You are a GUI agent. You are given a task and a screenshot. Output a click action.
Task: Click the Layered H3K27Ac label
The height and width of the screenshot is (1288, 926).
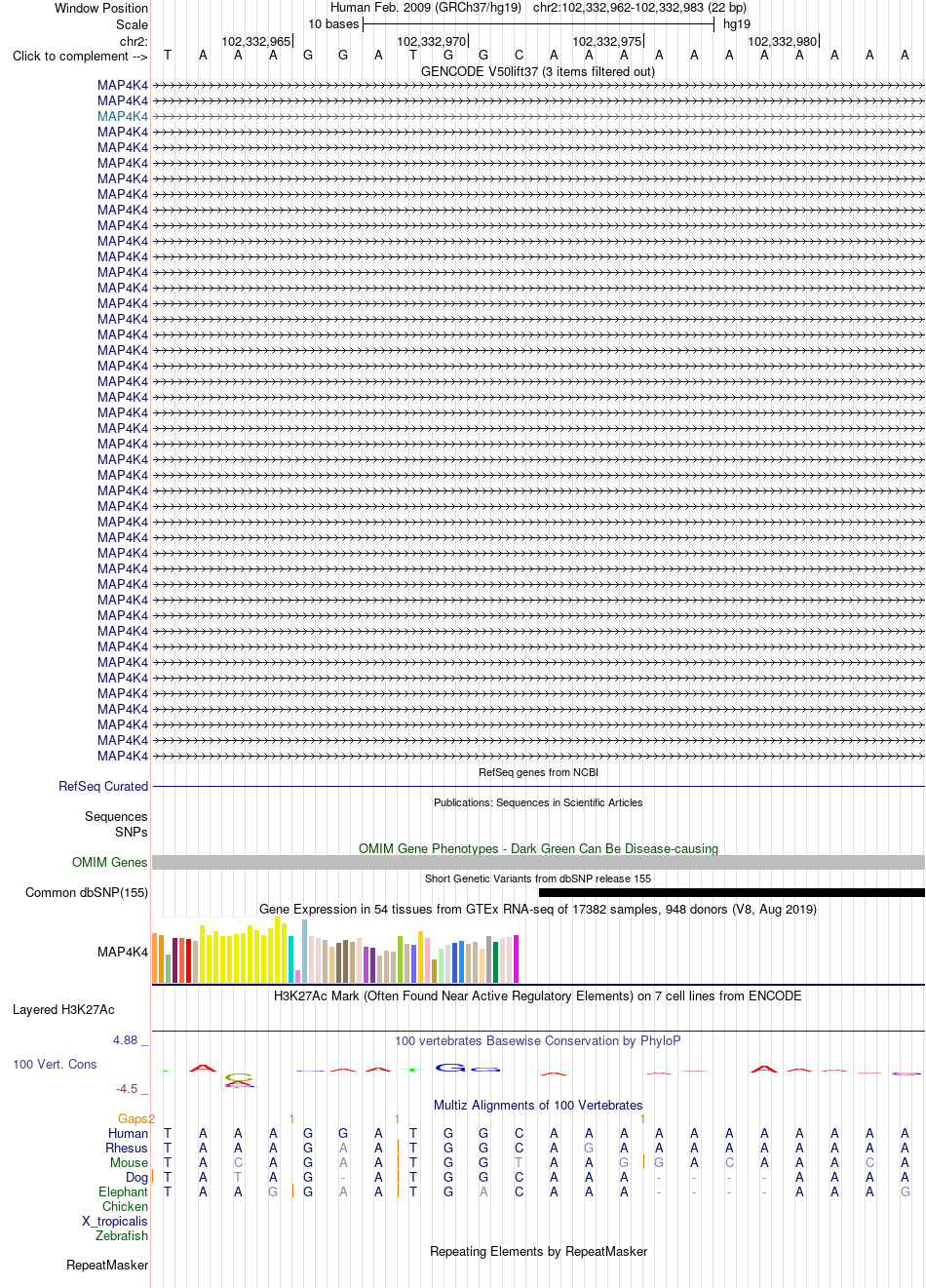(x=63, y=1009)
